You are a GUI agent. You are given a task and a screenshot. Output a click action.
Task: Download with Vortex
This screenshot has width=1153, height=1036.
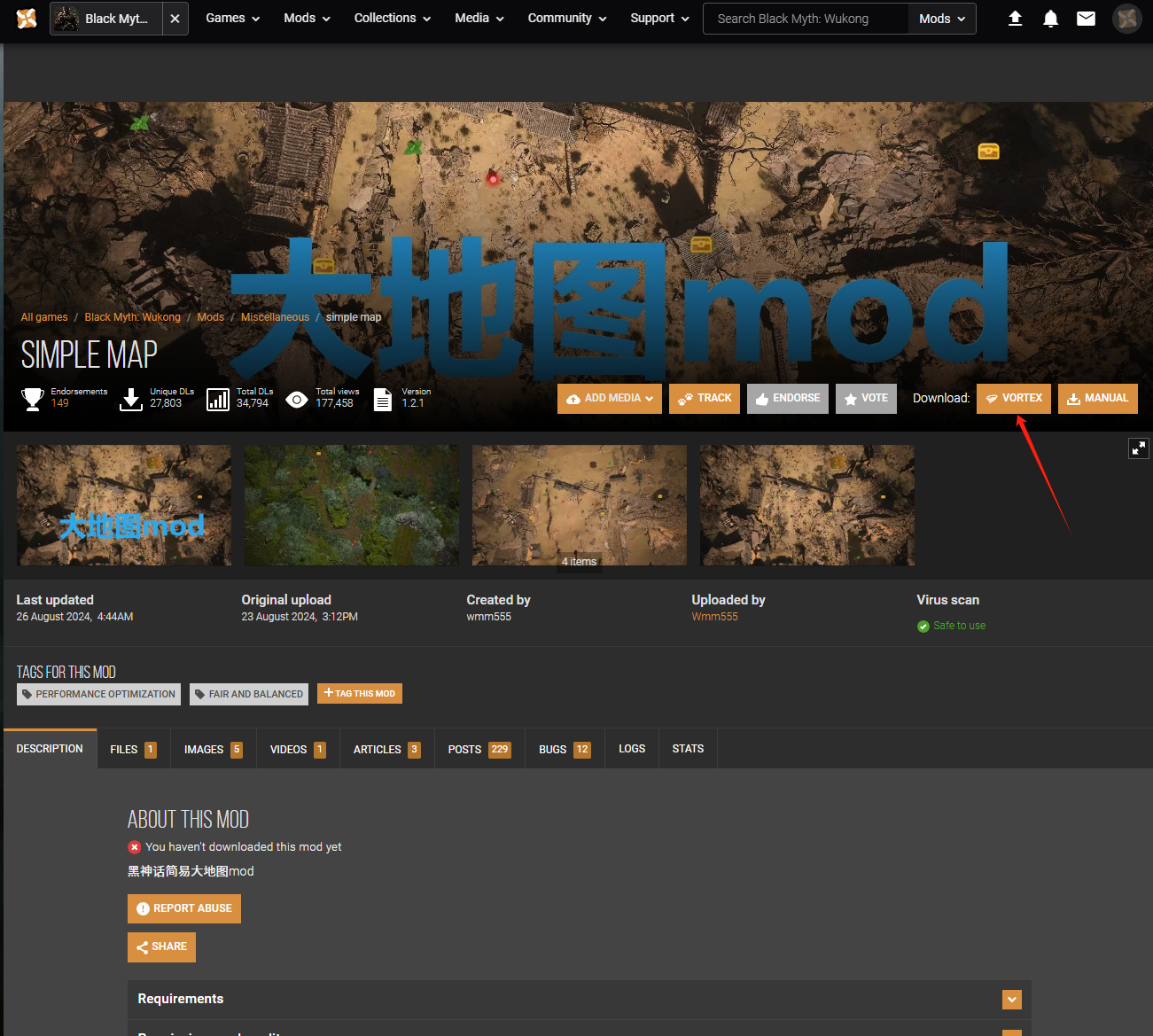click(x=1014, y=399)
